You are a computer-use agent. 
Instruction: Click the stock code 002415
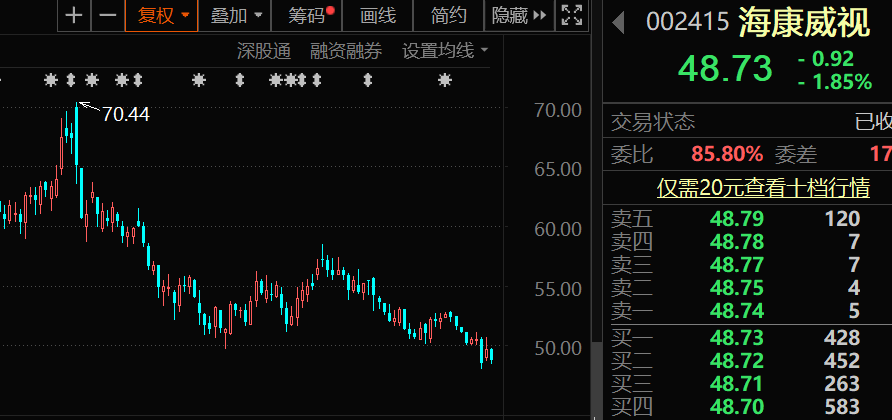(x=687, y=22)
